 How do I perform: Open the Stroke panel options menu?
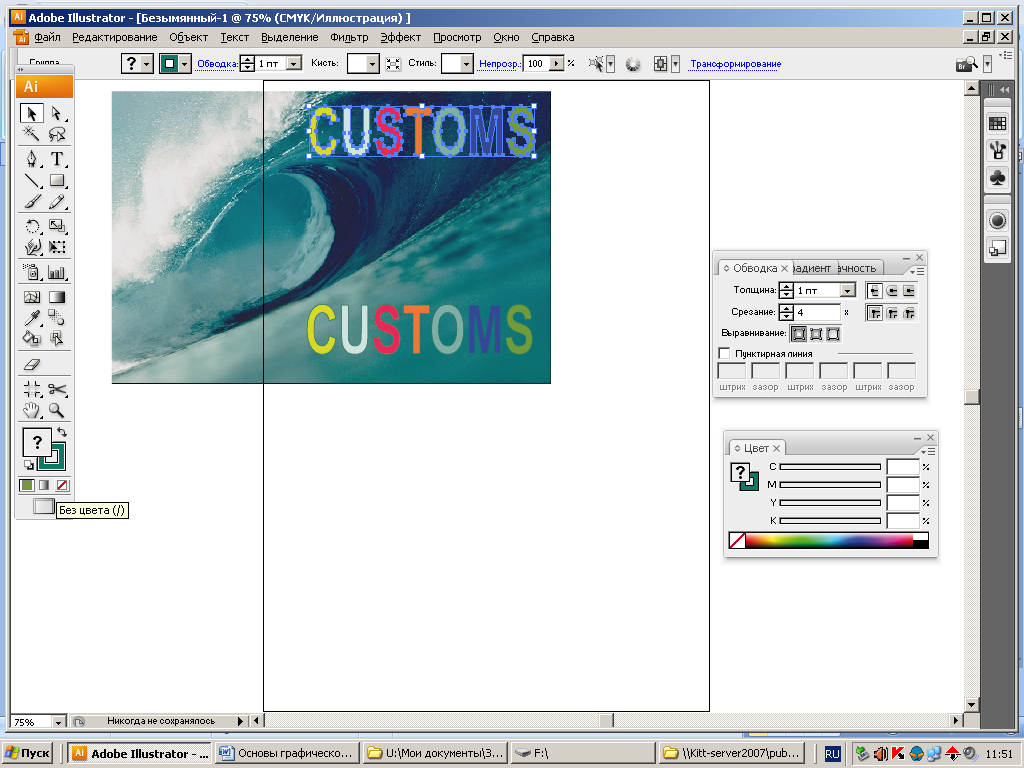click(917, 270)
